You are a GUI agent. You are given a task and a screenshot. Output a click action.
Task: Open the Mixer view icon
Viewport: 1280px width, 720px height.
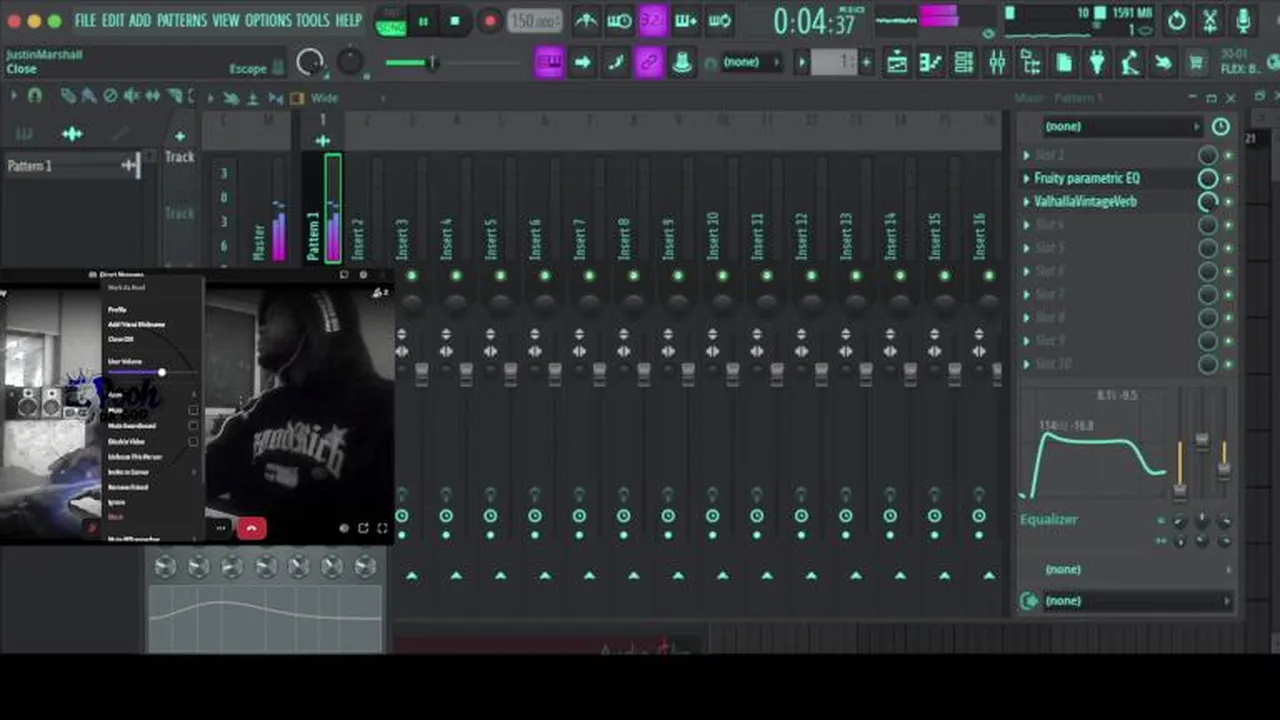[997, 63]
